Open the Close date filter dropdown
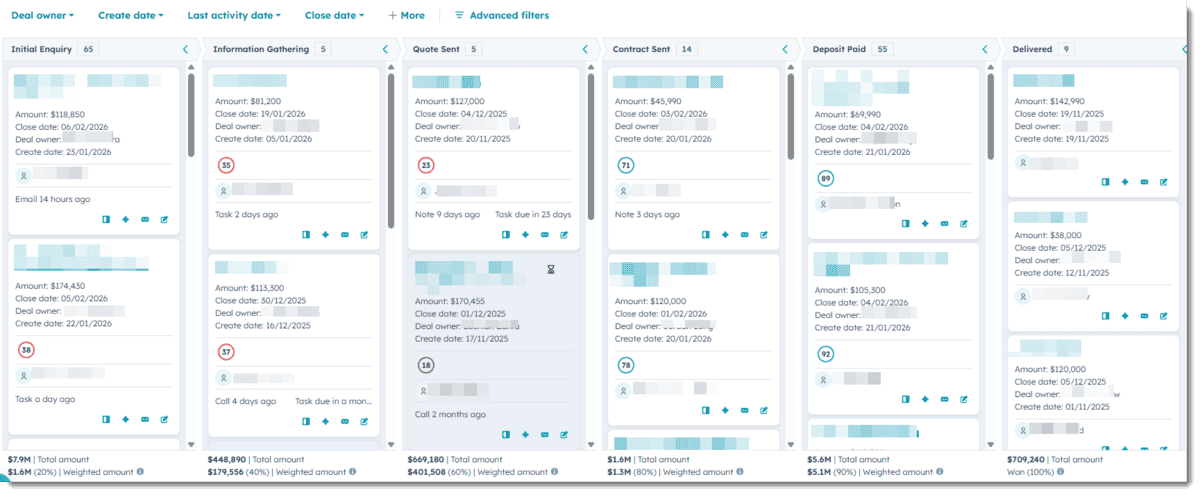Screen dimensions: 1200x495 pyautogui.click(x=334, y=16)
